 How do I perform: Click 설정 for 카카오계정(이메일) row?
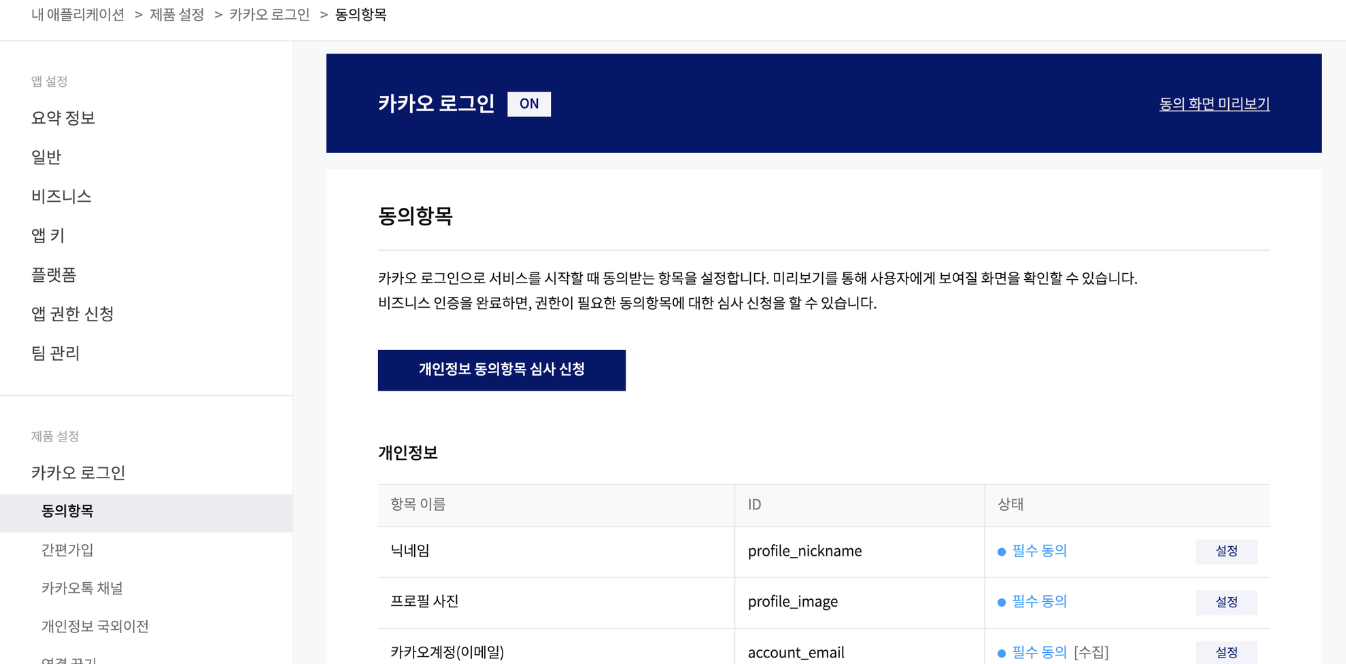1226,652
